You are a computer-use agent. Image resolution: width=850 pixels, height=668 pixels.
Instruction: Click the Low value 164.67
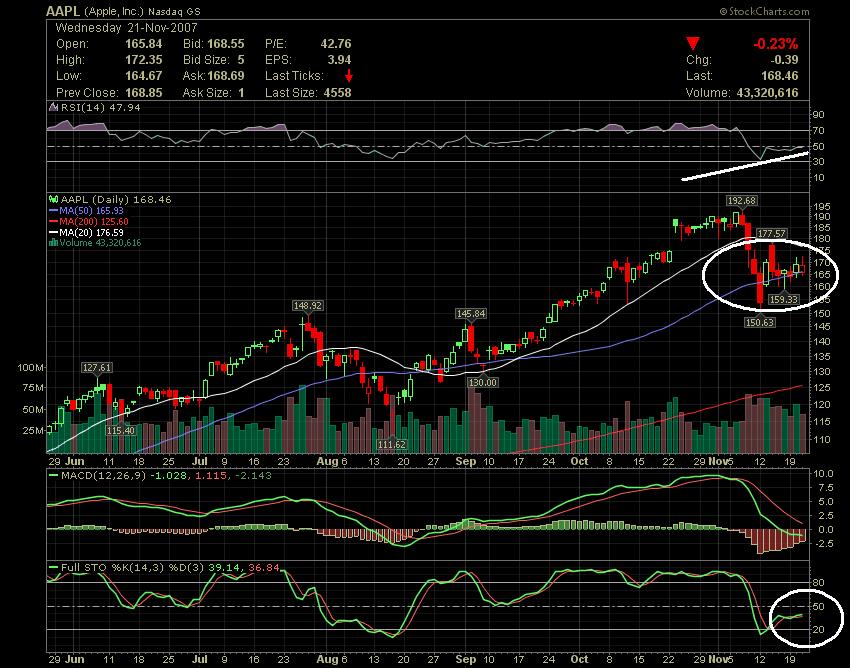click(x=144, y=76)
